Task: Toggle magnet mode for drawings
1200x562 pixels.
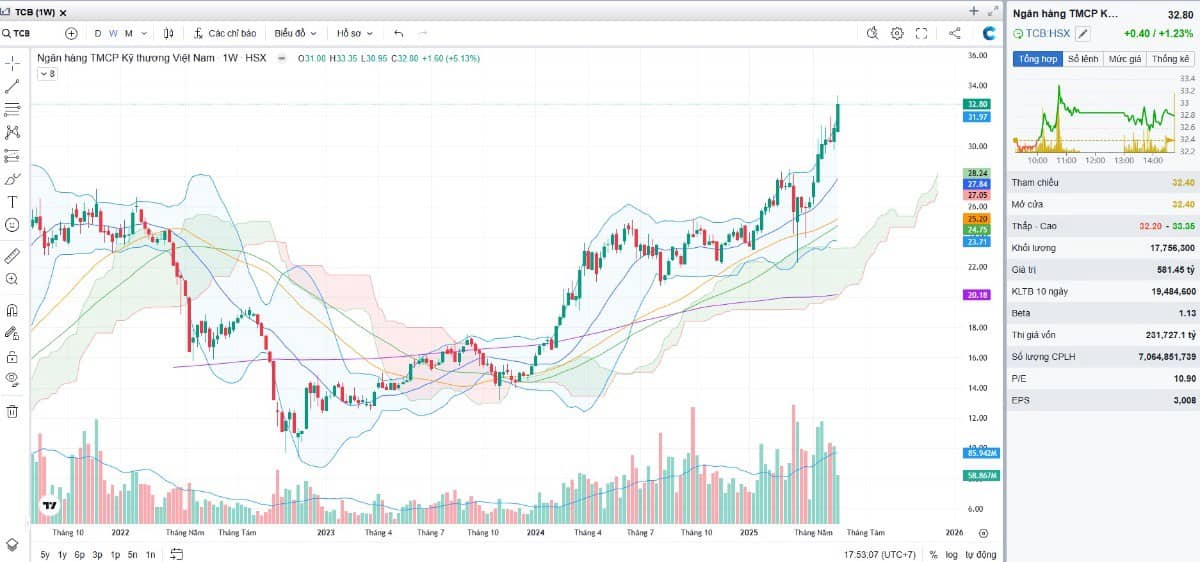Action: pyautogui.click(x=13, y=309)
